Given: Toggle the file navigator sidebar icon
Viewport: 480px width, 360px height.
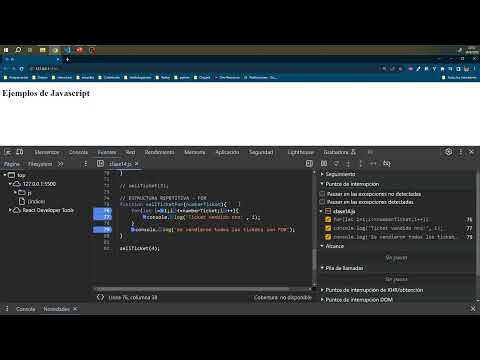Looking at the screenshot, I should click(100, 163).
